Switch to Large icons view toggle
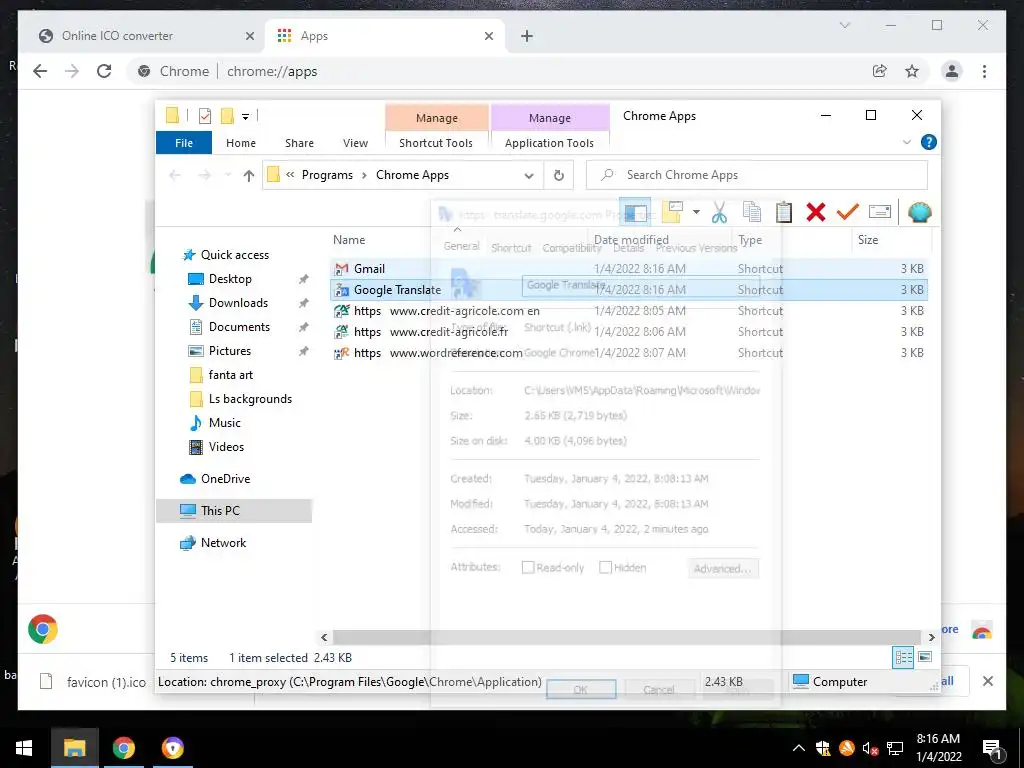 point(925,657)
